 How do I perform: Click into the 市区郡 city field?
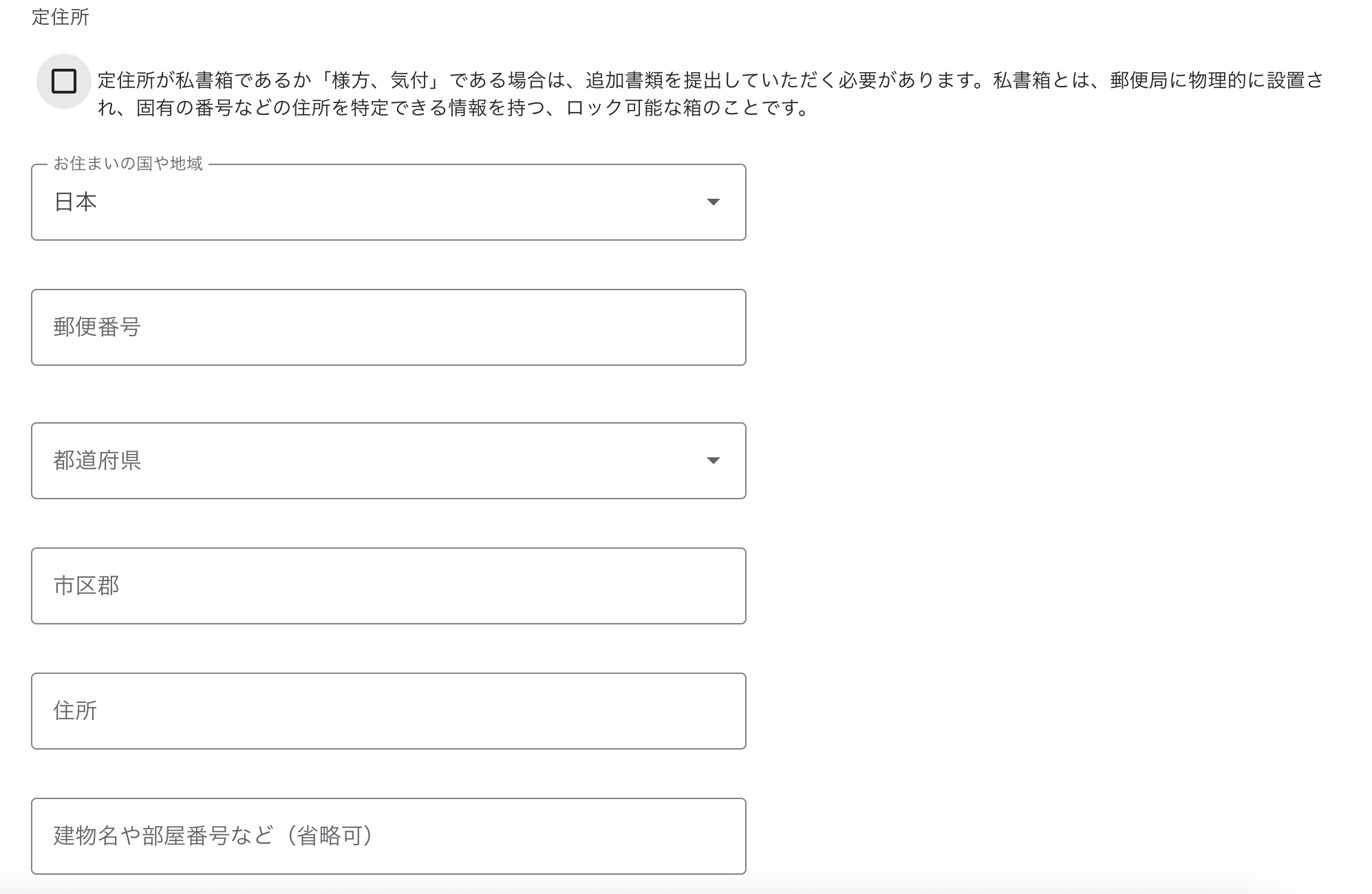coord(388,586)
